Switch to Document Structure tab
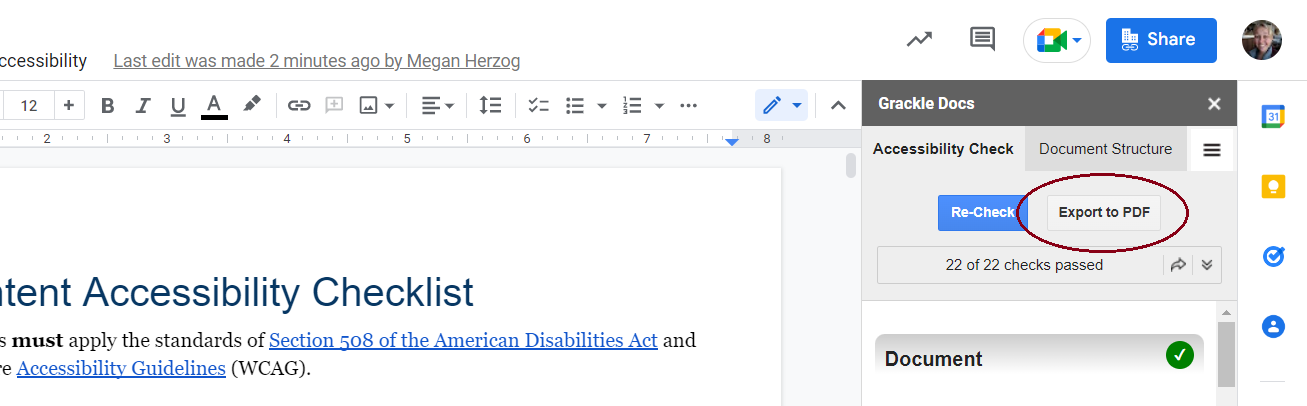The height and width of the screenshot is (406, 1307). pyautogui.click(x=1105, y=149)
